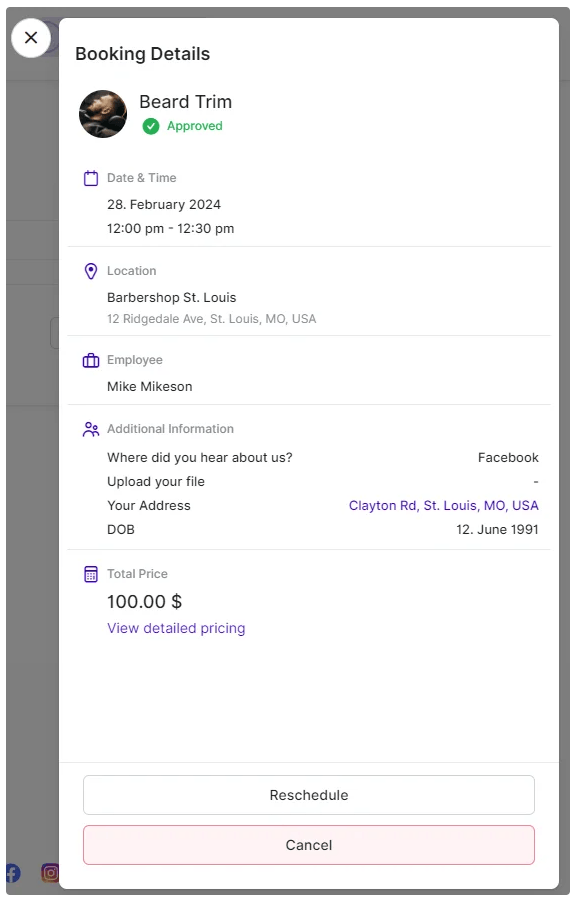The image size is (576, 900).
Task: Click the Employee briefcase icon
Action: point(90,359)
